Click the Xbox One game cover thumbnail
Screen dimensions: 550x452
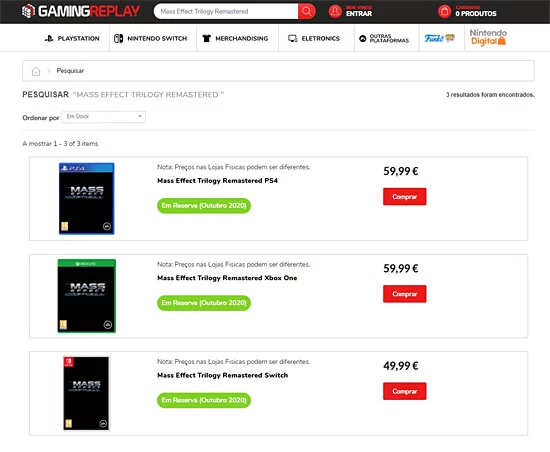click(x=87, y=296)
